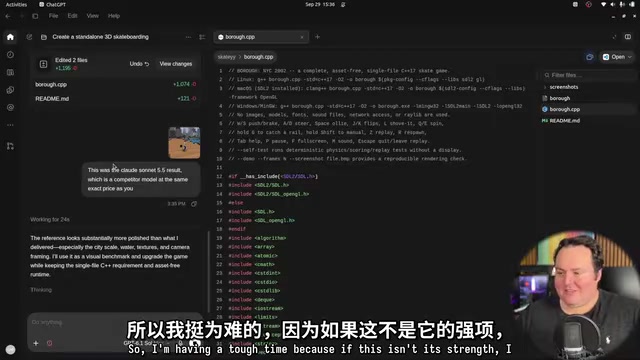The image size is (640, 360).
Task: Click the grid icon in the system tray
Action: (x=575, y=4)
